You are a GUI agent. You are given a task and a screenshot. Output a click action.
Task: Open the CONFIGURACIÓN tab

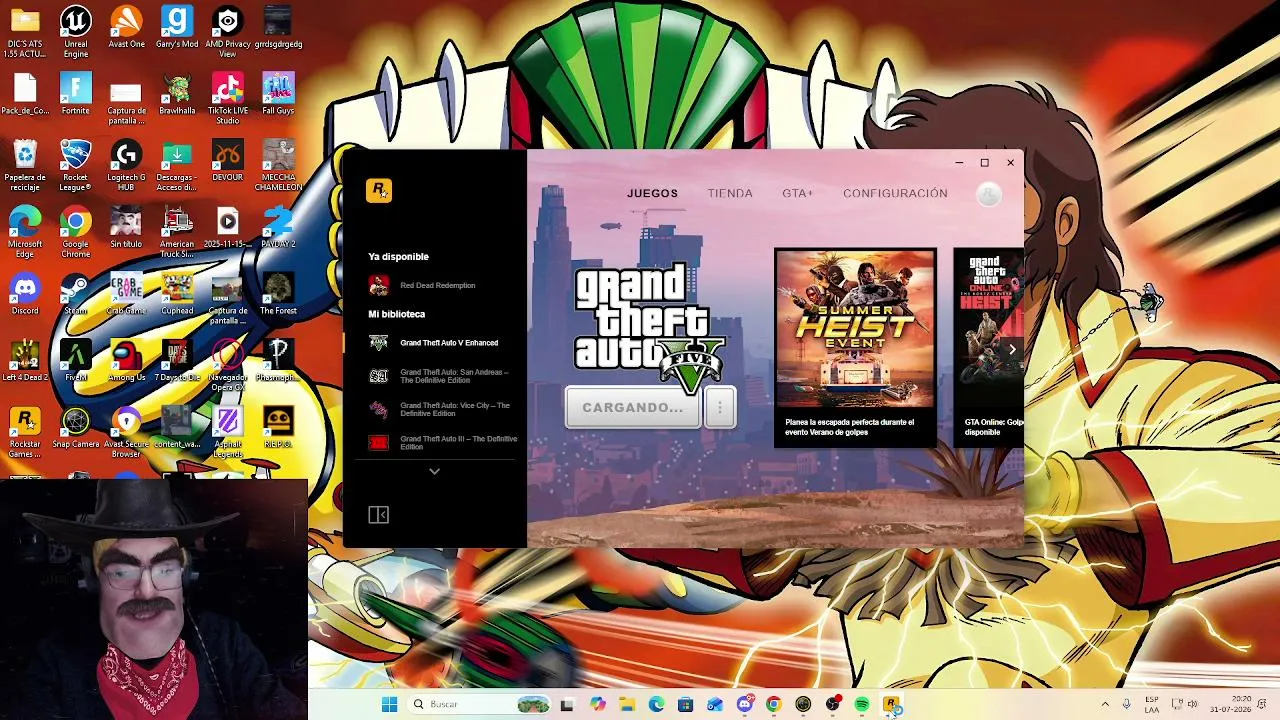(x=895, y=193)
